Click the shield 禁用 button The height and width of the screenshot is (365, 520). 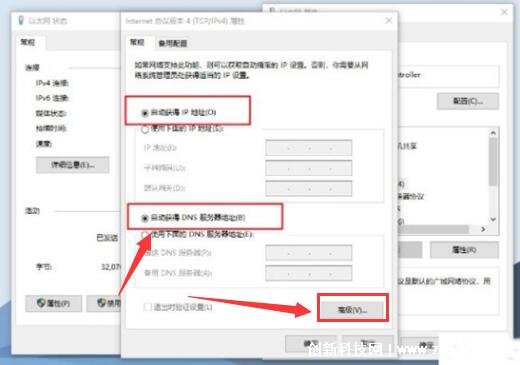coord(104,303)
